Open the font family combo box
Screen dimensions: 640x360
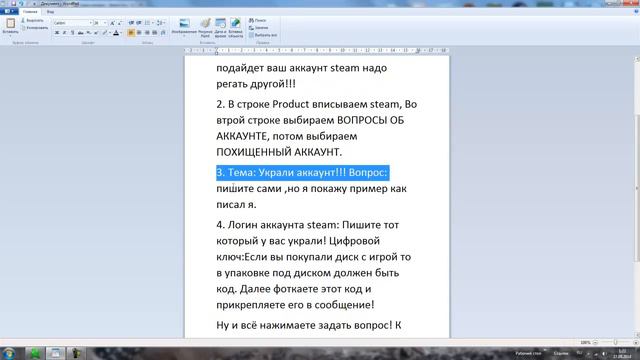coord(73,23)
